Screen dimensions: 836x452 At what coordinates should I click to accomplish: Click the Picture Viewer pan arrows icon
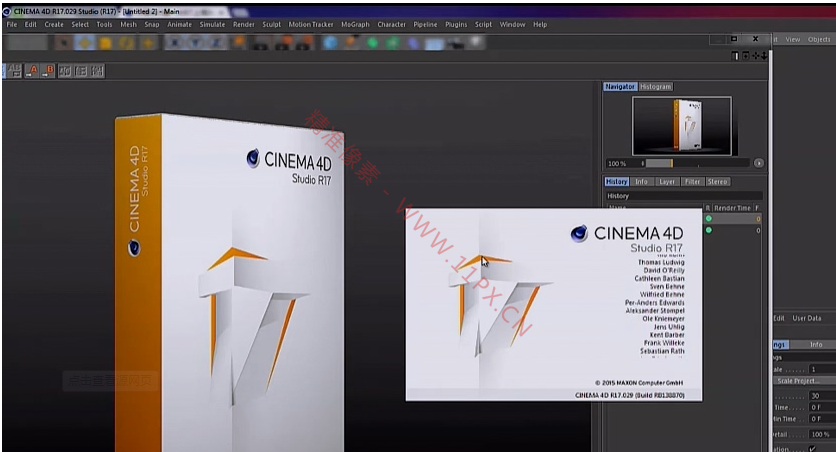point(755,55)
